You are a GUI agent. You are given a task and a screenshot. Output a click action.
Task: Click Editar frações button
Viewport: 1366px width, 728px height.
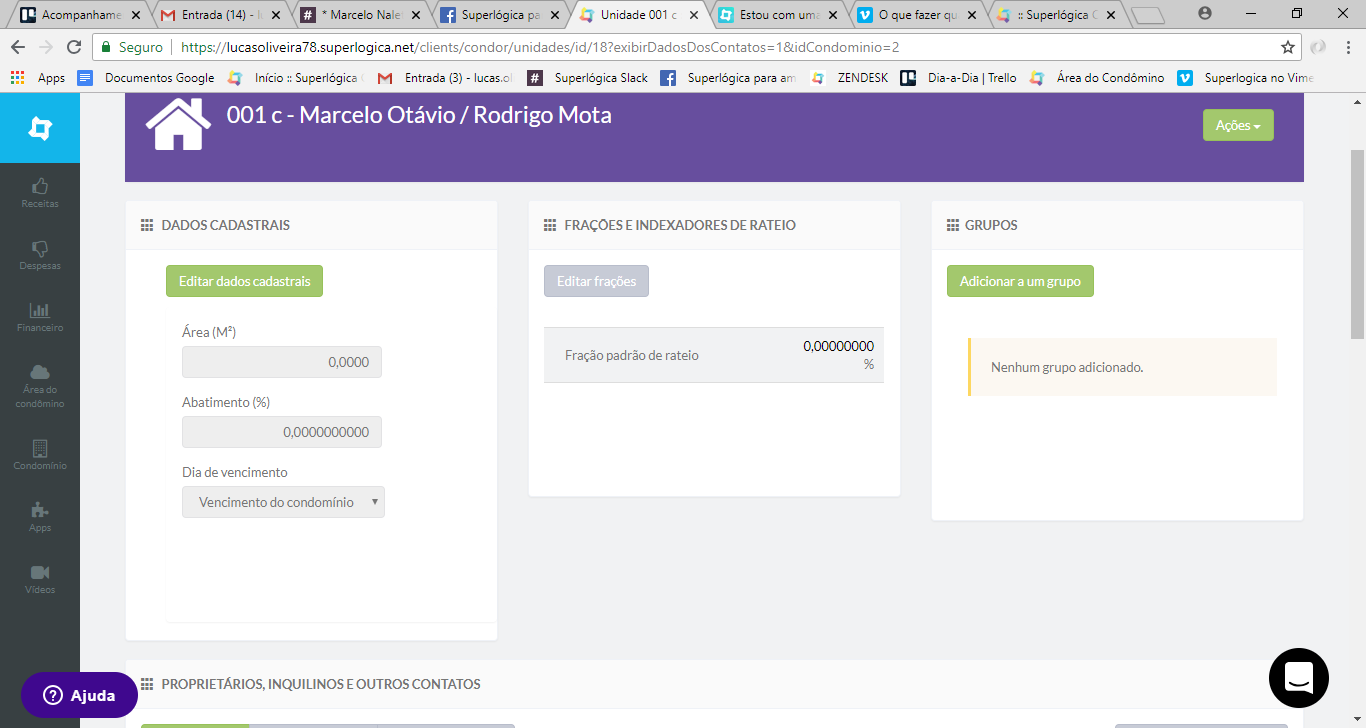596,281
